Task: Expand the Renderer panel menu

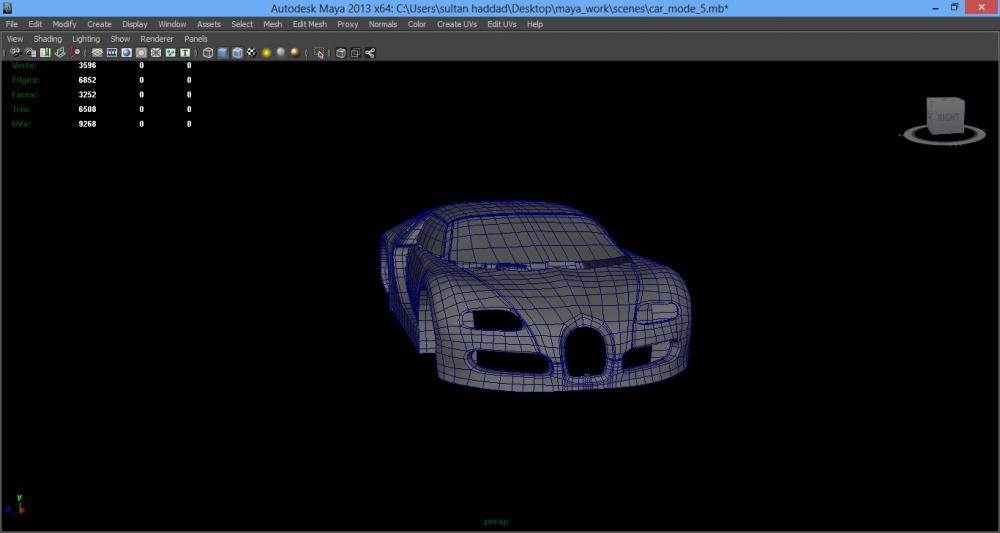Action: pos(157,39)
